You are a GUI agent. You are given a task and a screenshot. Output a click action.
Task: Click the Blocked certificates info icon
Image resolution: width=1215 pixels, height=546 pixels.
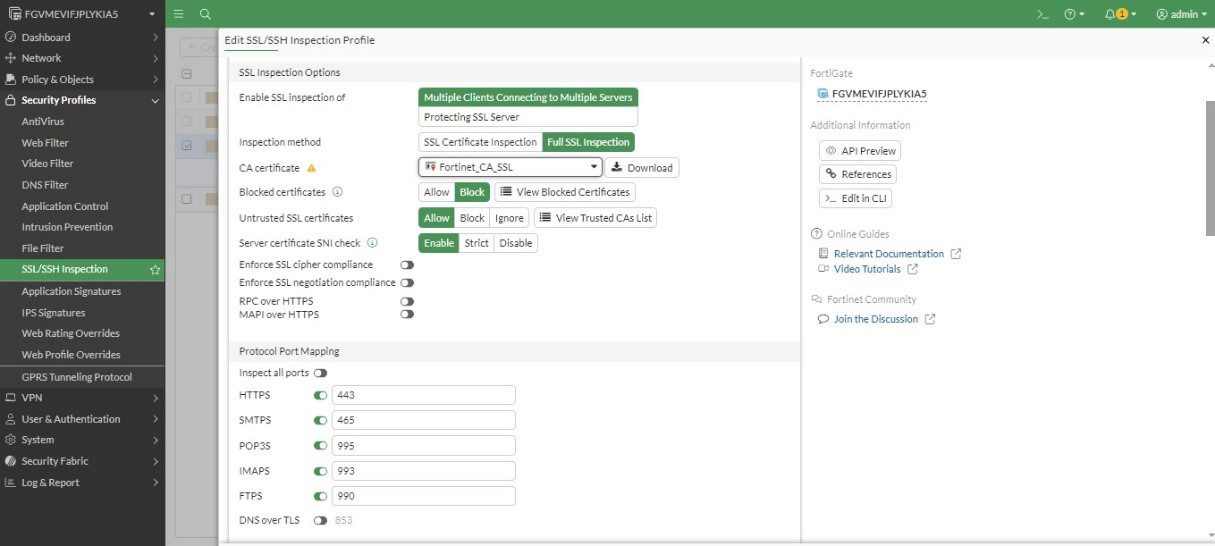point(337,192)
